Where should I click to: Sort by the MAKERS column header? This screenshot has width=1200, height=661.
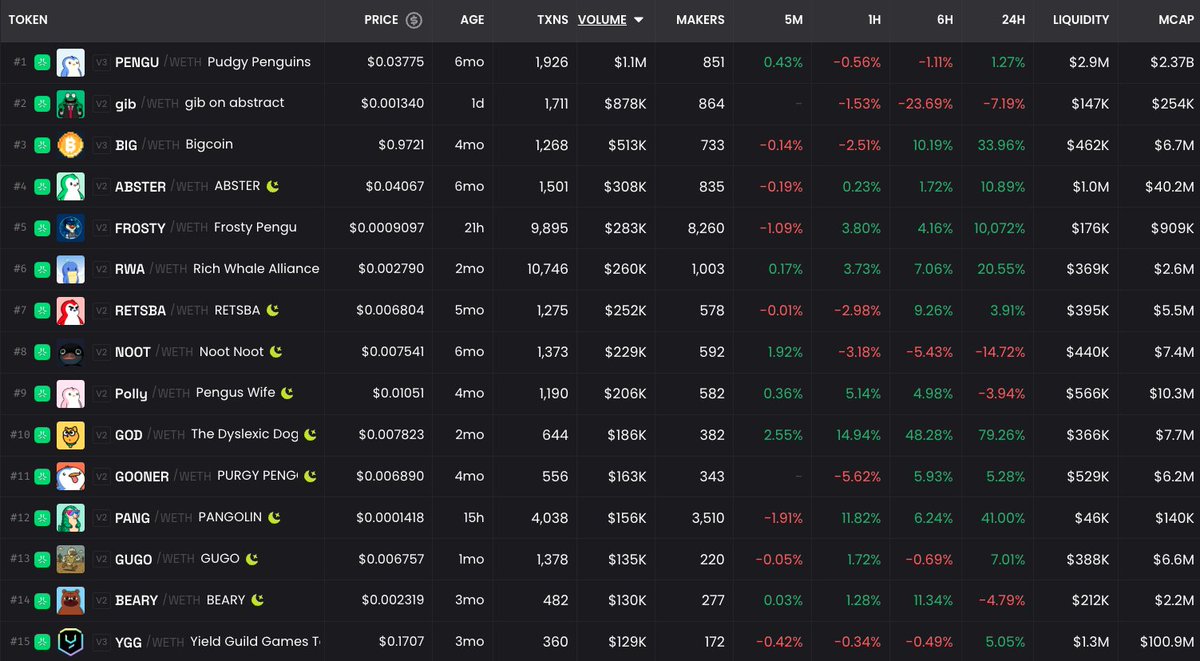pyautogui.click(x=701, y=20)
